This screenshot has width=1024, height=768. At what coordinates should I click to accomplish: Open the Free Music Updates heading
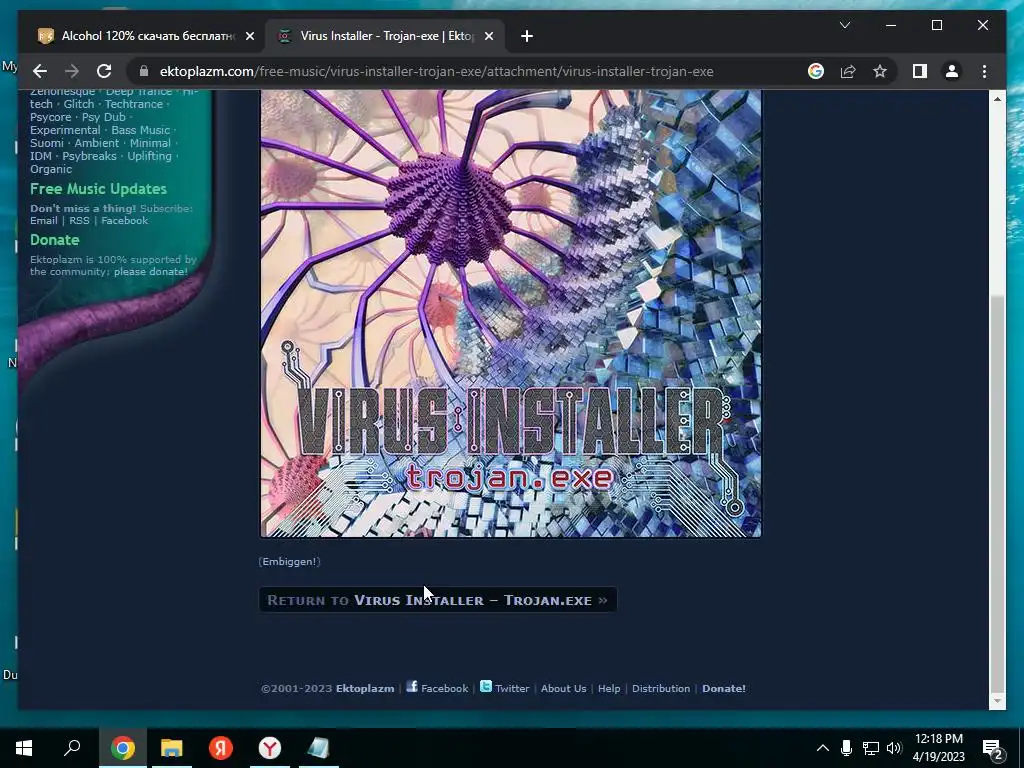click(98, 189)
